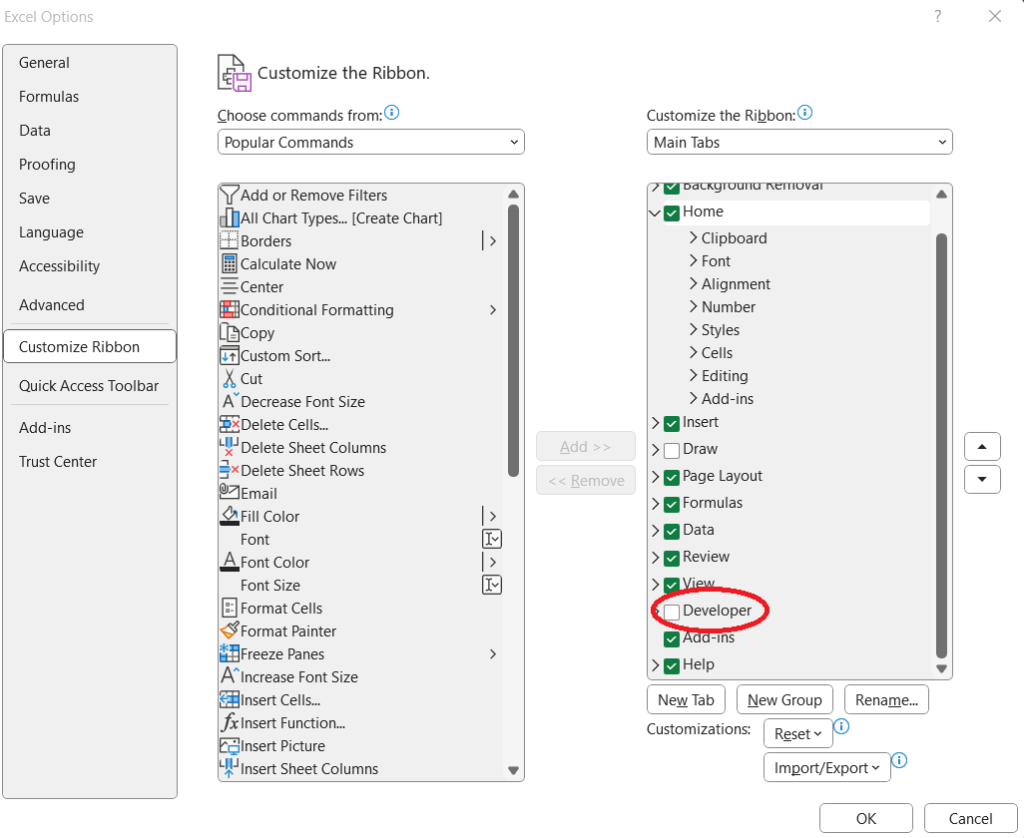Click the New Tab button
Screen dimensions: 1024x838
686,700
